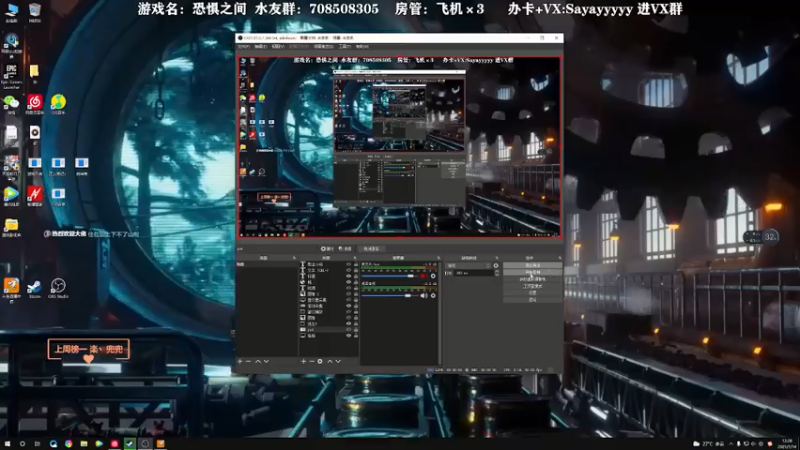Click the 退出 exit button in Controls
This screenshot has width=800, height=450.
(x=533, y=299)
